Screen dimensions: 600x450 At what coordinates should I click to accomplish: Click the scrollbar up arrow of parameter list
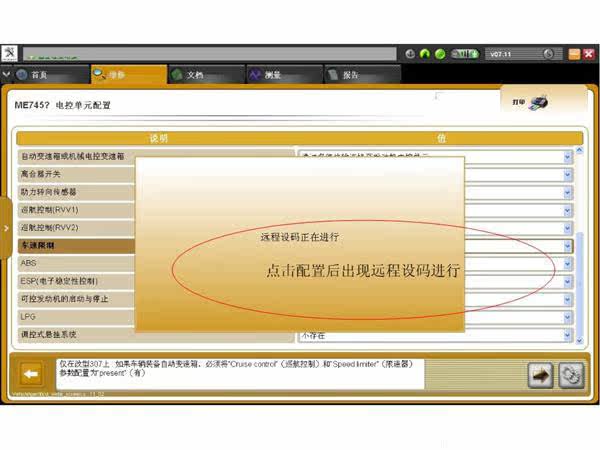tap(579, 150)
